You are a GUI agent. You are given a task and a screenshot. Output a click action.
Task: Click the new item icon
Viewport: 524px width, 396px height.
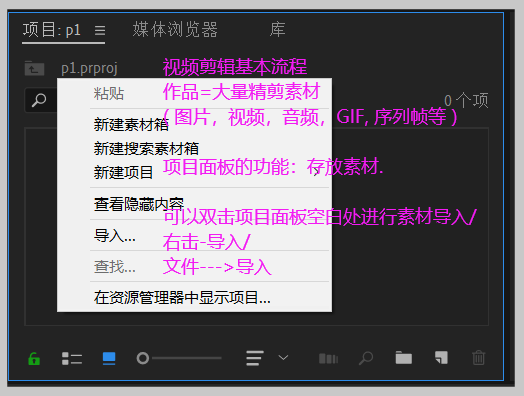[x=441, y=358]
